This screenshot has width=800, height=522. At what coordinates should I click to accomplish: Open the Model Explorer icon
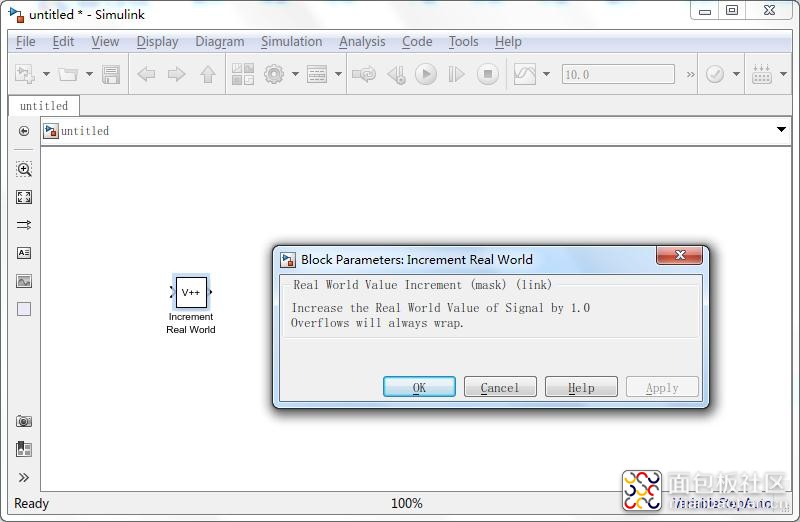point(317,74)
